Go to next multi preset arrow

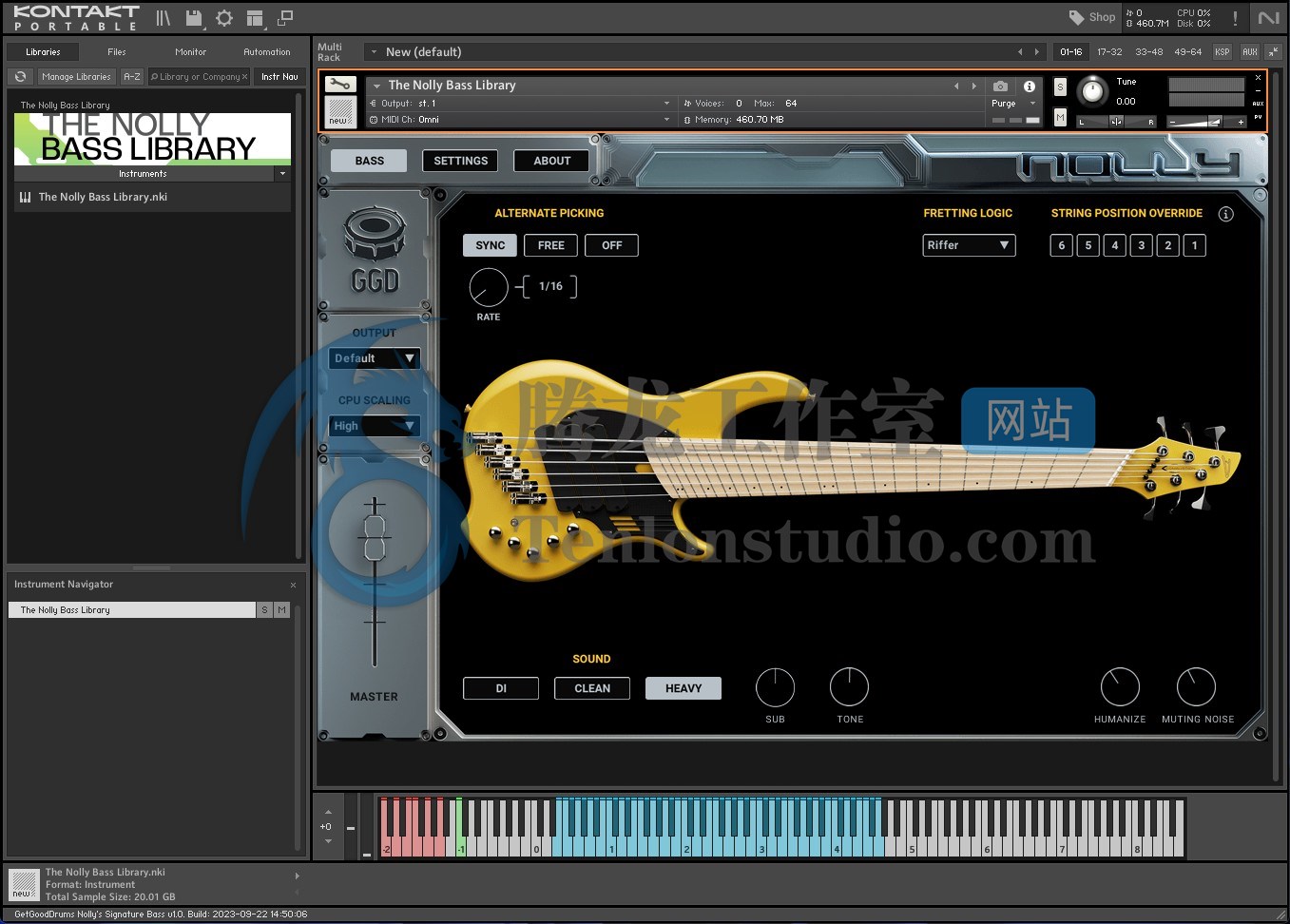[1036, 51]
